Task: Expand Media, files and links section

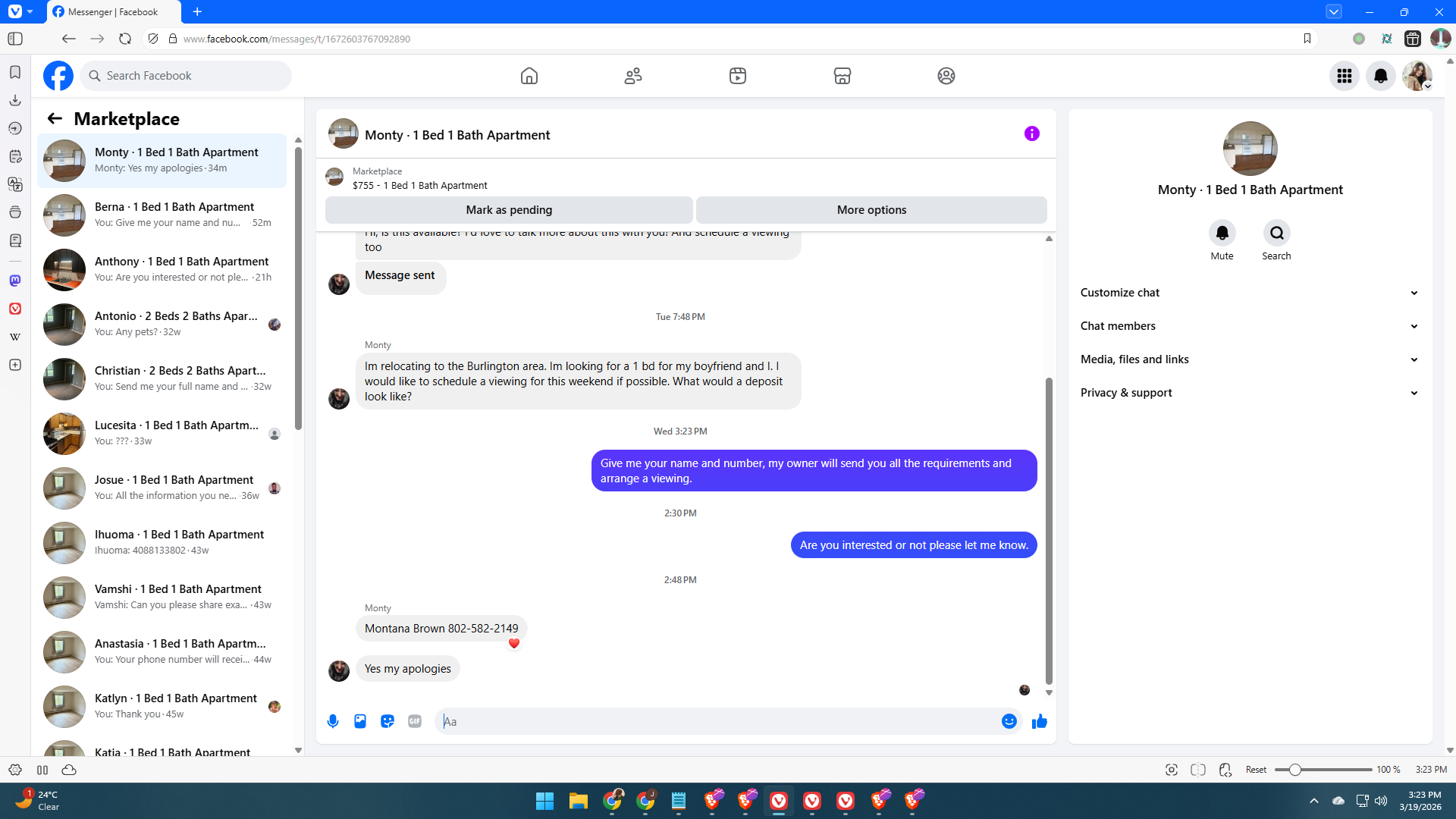Action: point(1249,359)
